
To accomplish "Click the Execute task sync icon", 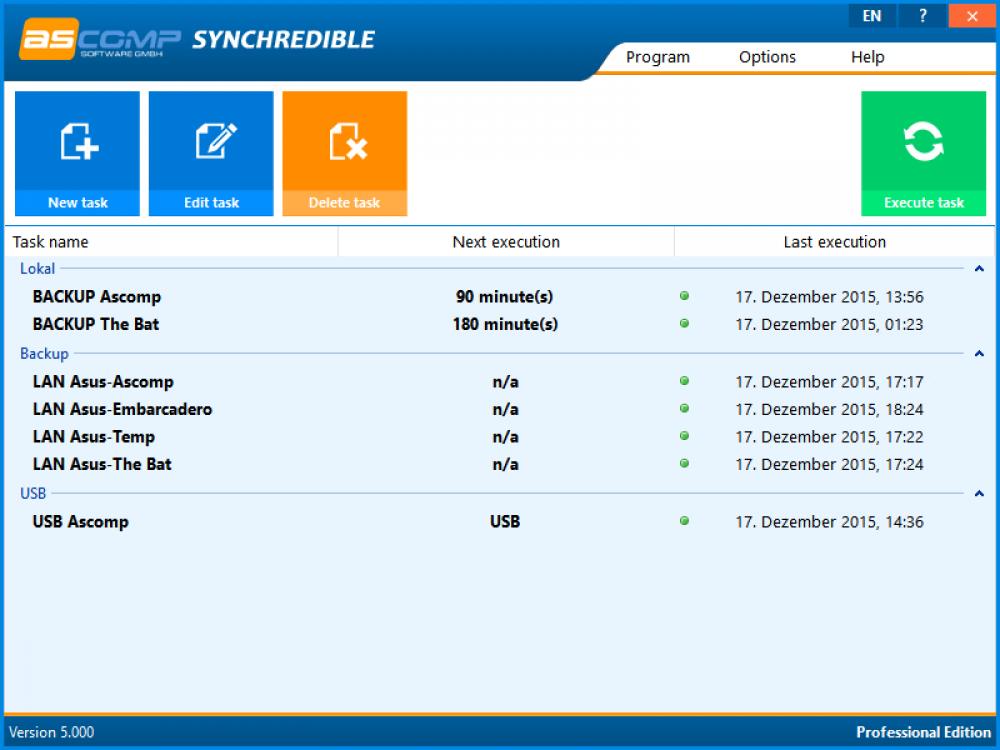I will pos(922,140).
